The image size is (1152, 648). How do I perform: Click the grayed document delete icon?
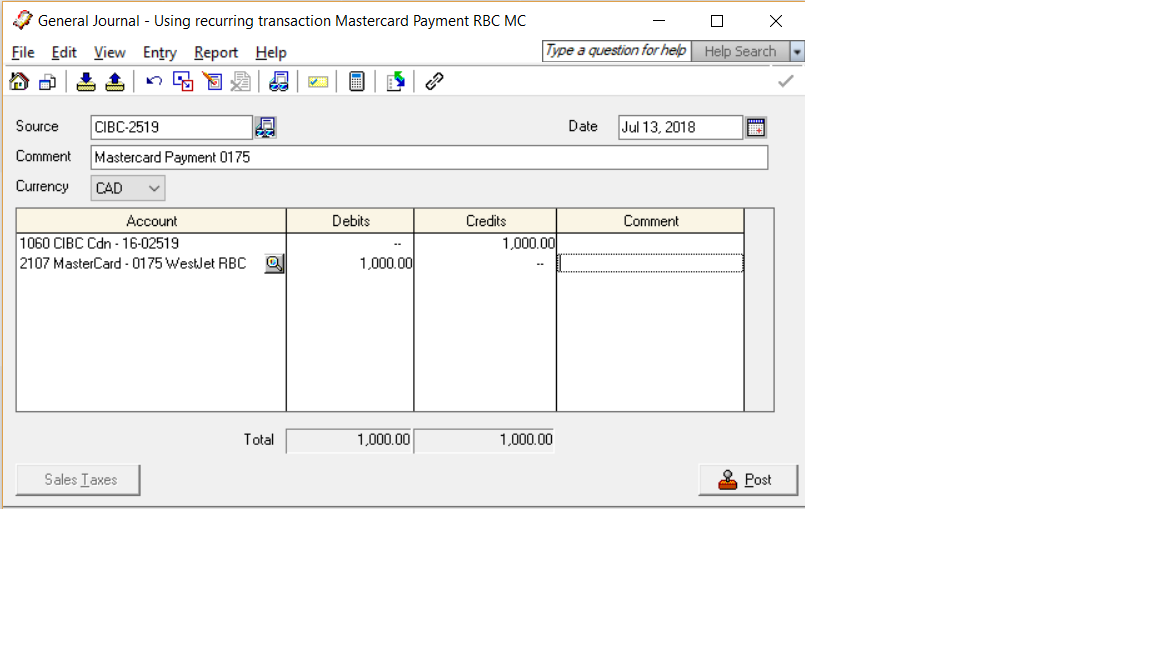click(240, 82)
